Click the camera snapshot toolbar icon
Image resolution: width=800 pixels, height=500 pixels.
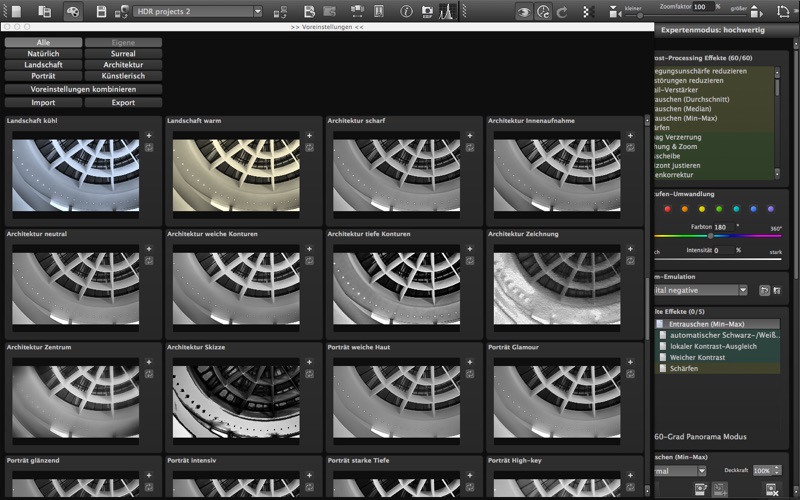coord(427,11)
